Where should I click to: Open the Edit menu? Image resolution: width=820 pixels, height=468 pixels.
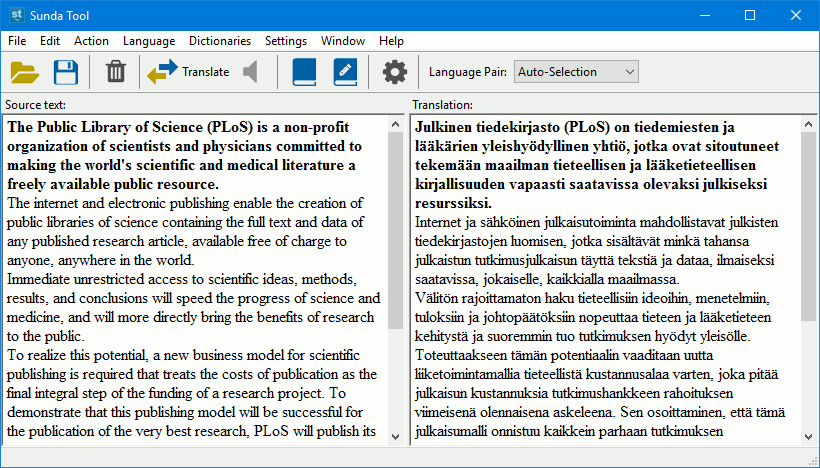[50, 41]
